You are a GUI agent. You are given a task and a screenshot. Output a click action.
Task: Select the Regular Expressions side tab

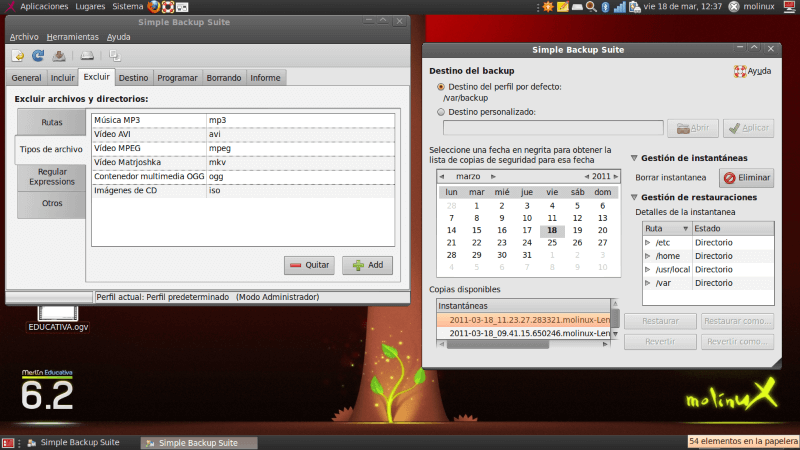52,177
